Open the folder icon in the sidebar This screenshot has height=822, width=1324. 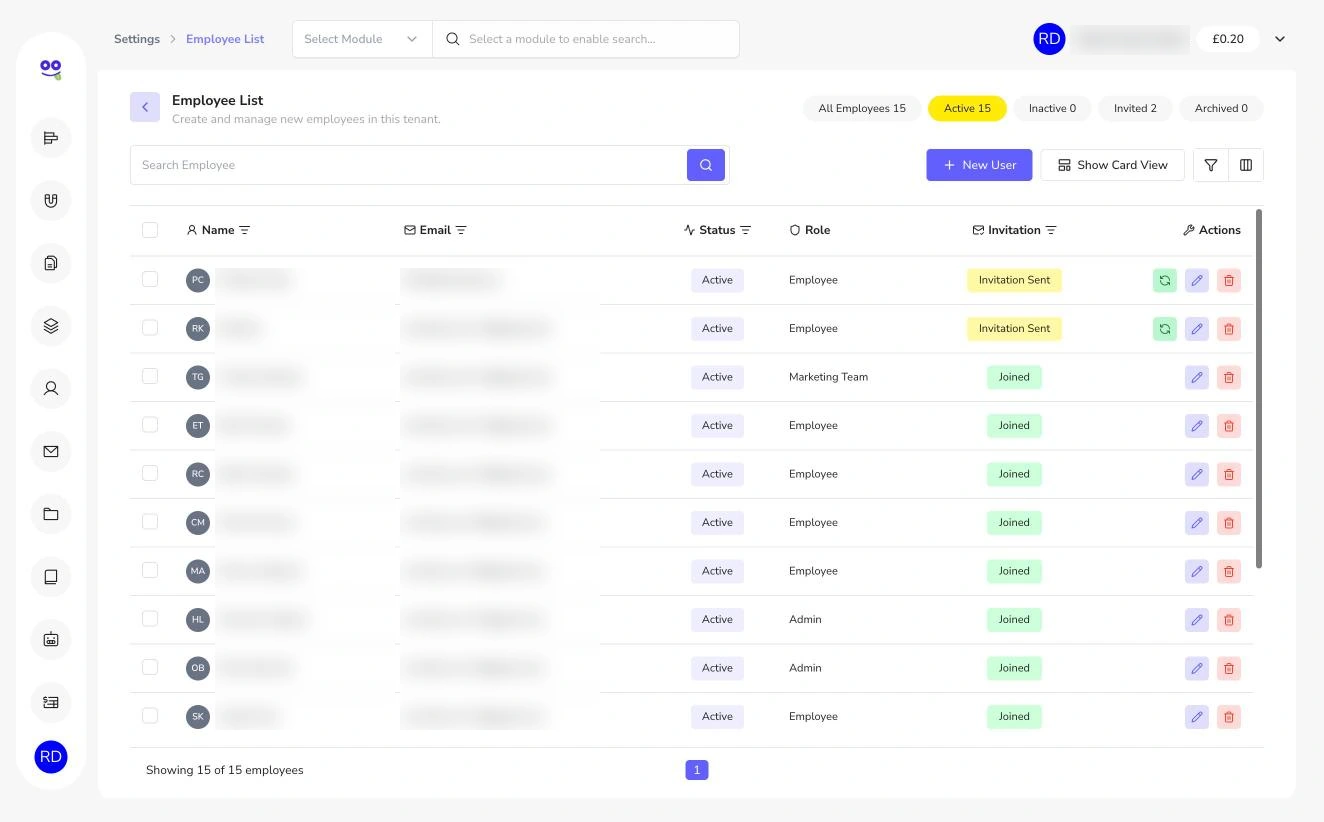51,514
